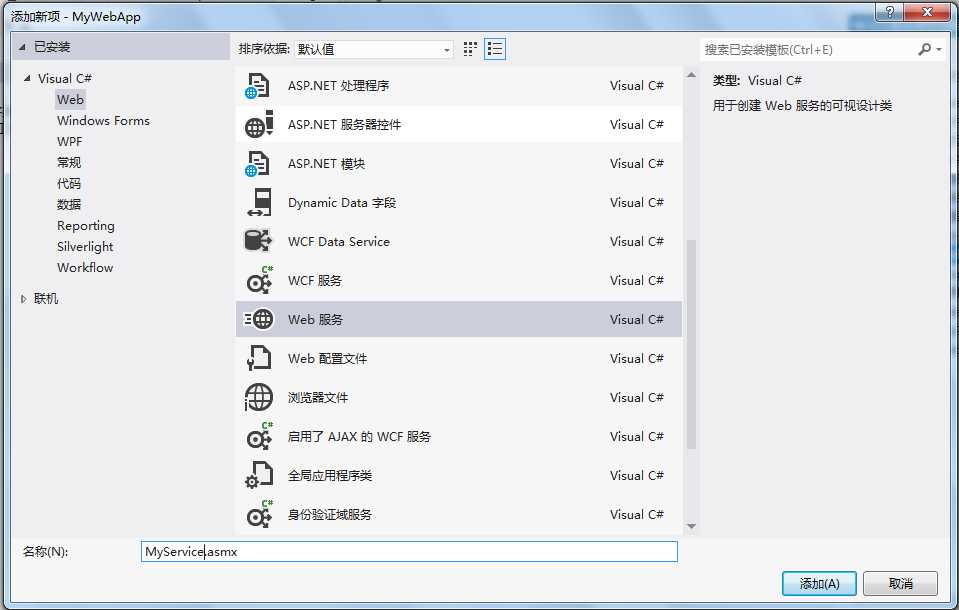
Task: Select the 常规 category
Action: [69, 163]
